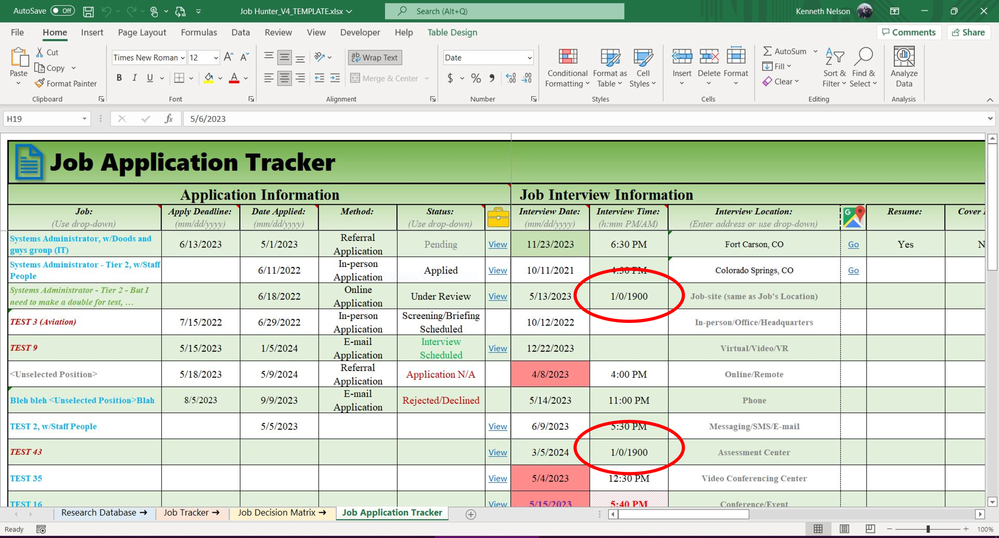Increase font size with larger A
The image size is (999, 538).
[229, 57]
